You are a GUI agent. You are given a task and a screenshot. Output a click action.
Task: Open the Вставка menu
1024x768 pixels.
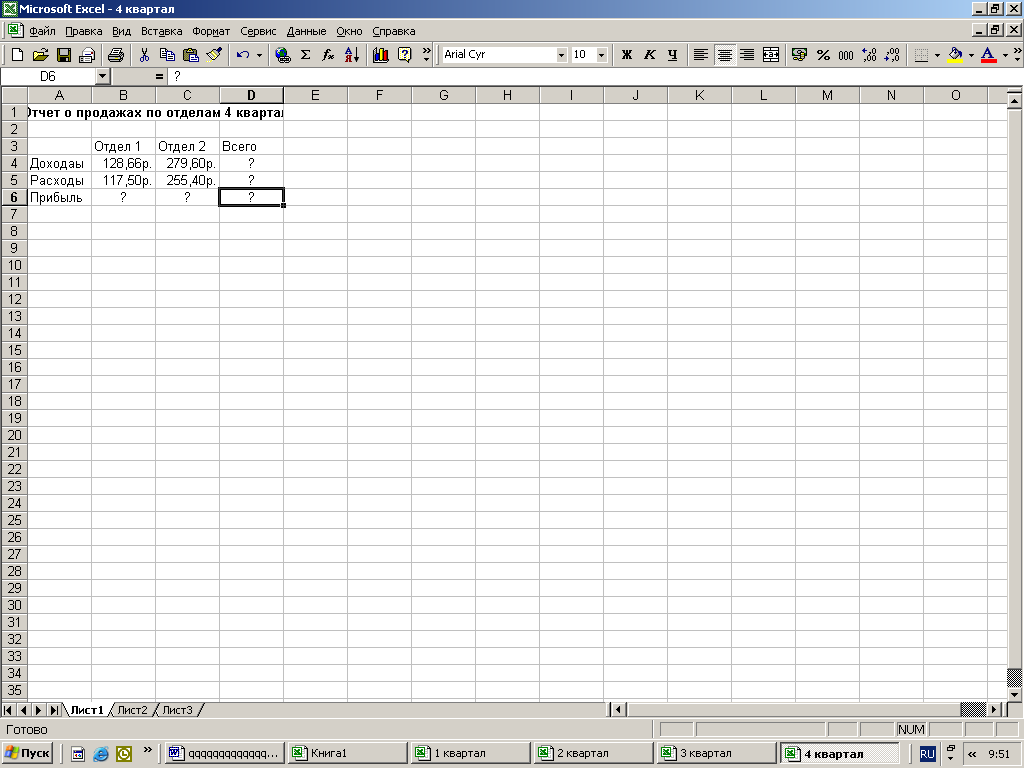161,31
